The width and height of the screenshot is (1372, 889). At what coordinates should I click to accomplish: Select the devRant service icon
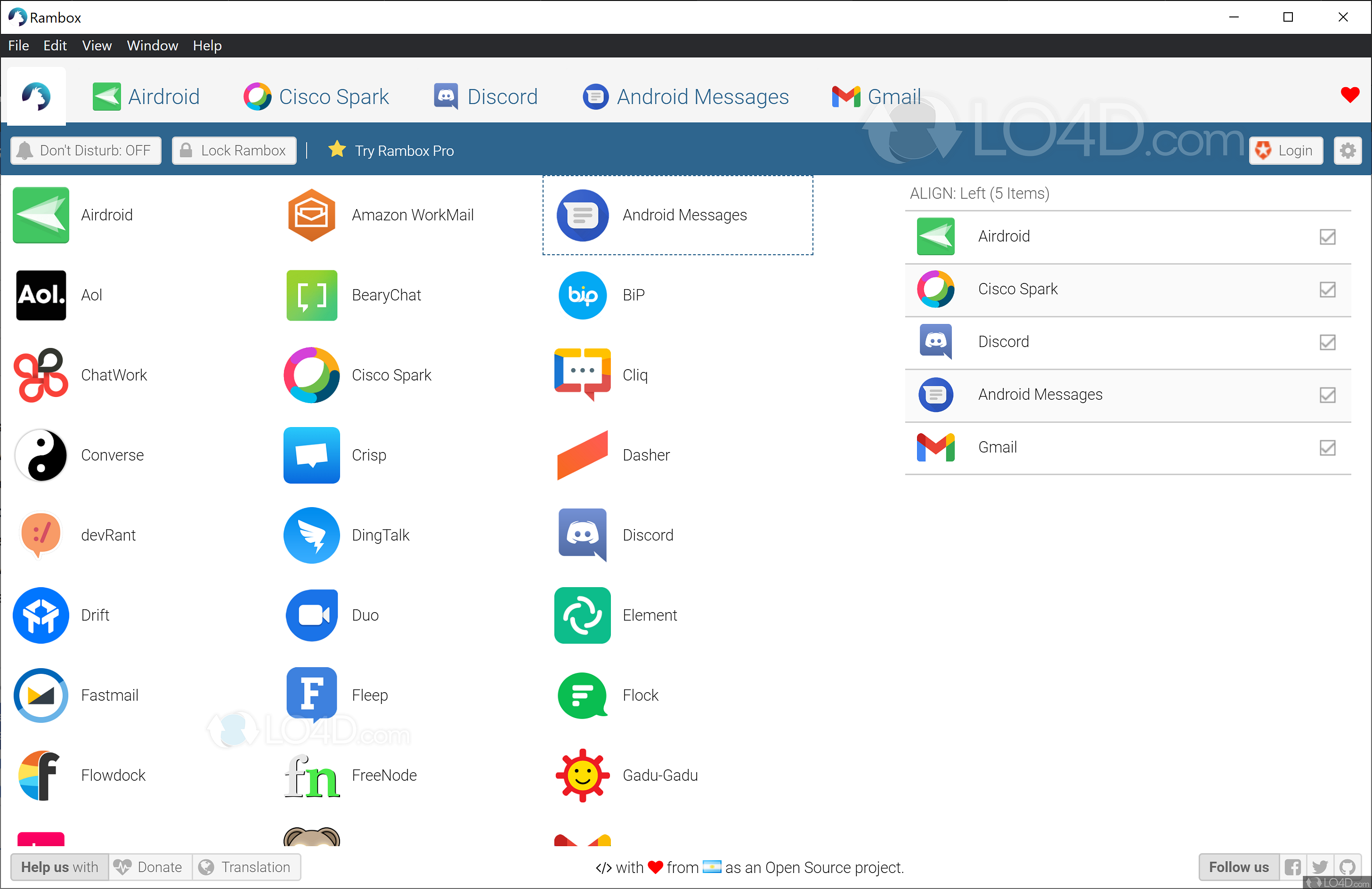(41, 534)
